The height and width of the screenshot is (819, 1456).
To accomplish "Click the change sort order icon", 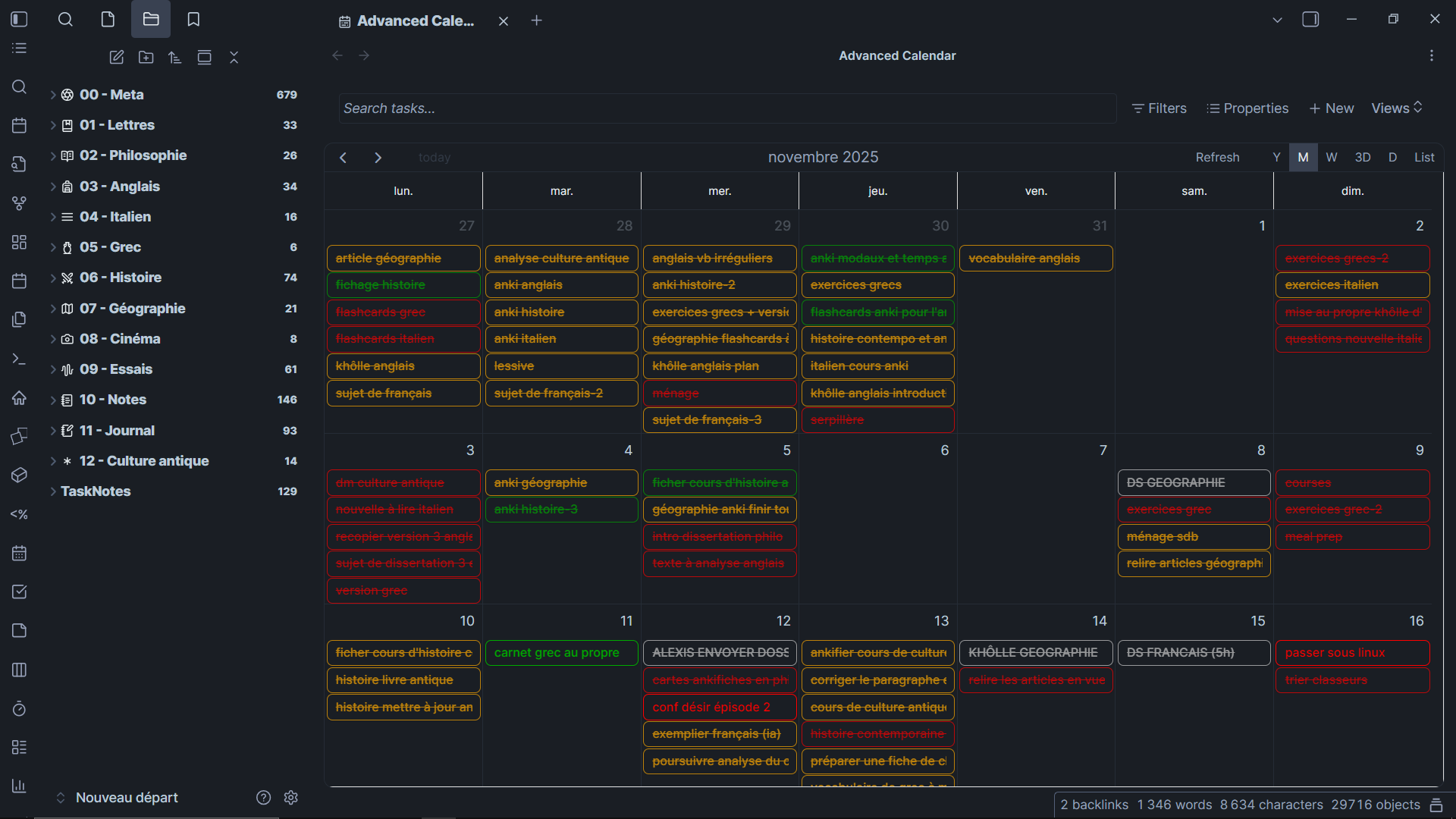I will (x=175, y=58).
